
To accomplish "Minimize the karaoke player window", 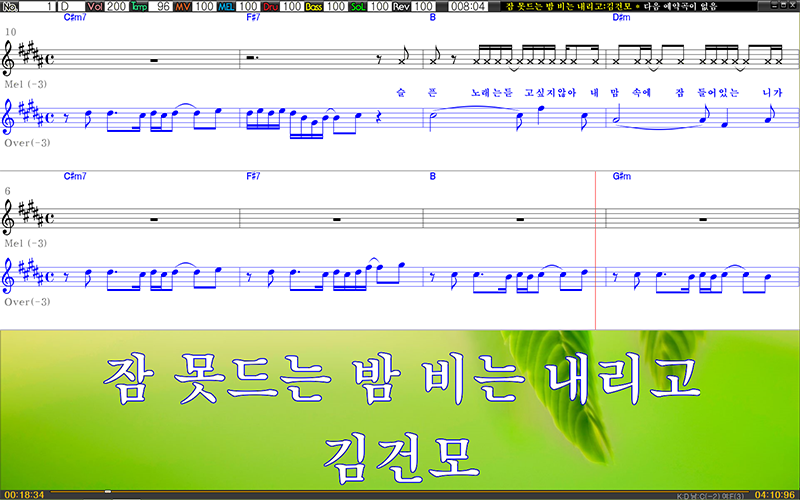I will [x=776, y=6].
